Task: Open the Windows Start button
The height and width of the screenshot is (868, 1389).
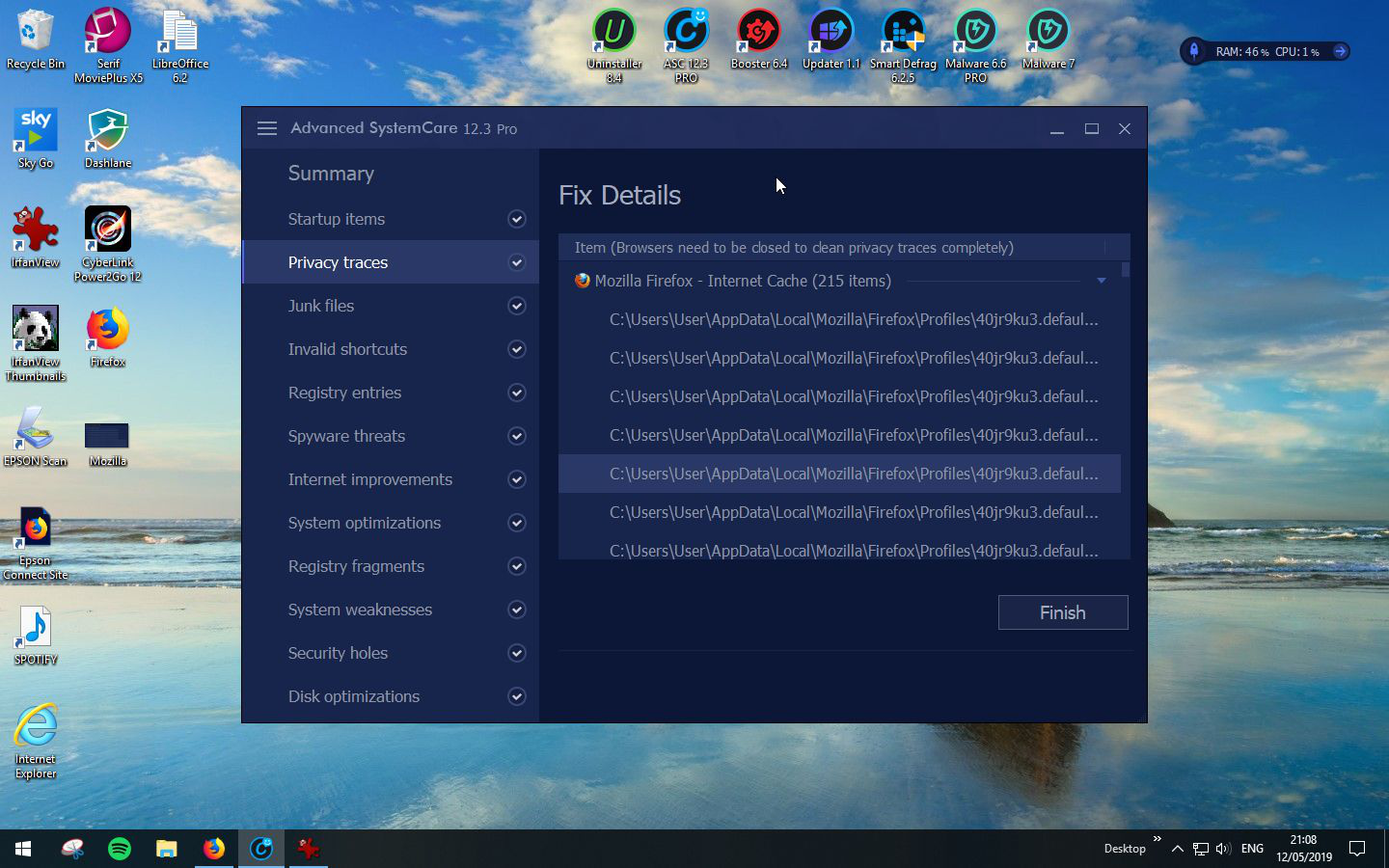Action: (x=23, y=849)
